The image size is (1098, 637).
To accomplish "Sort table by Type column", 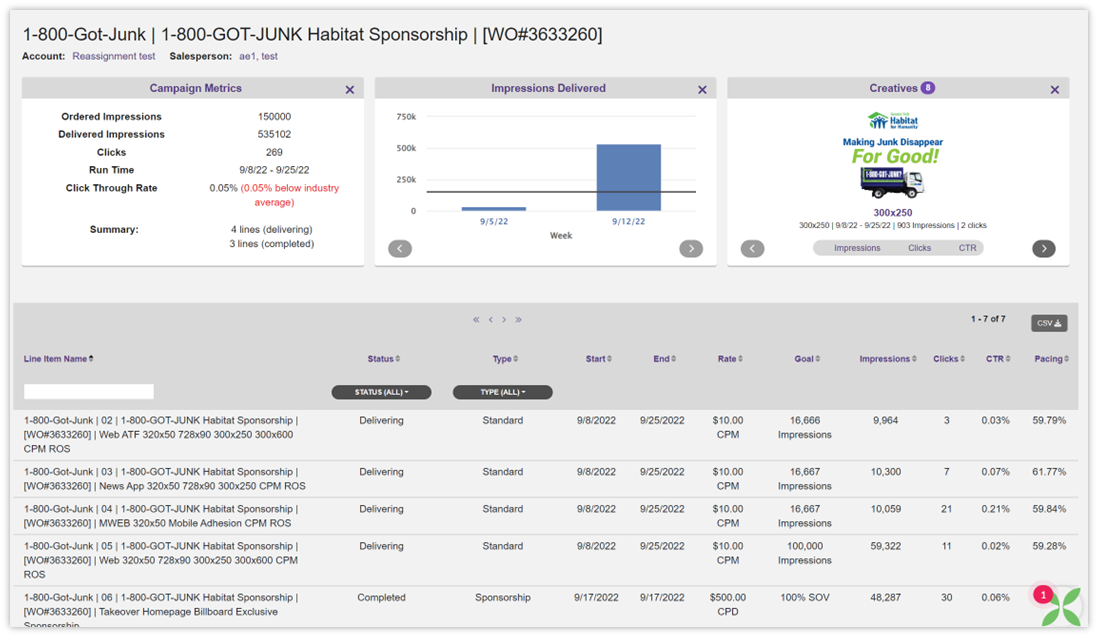I will pos(505,359).
